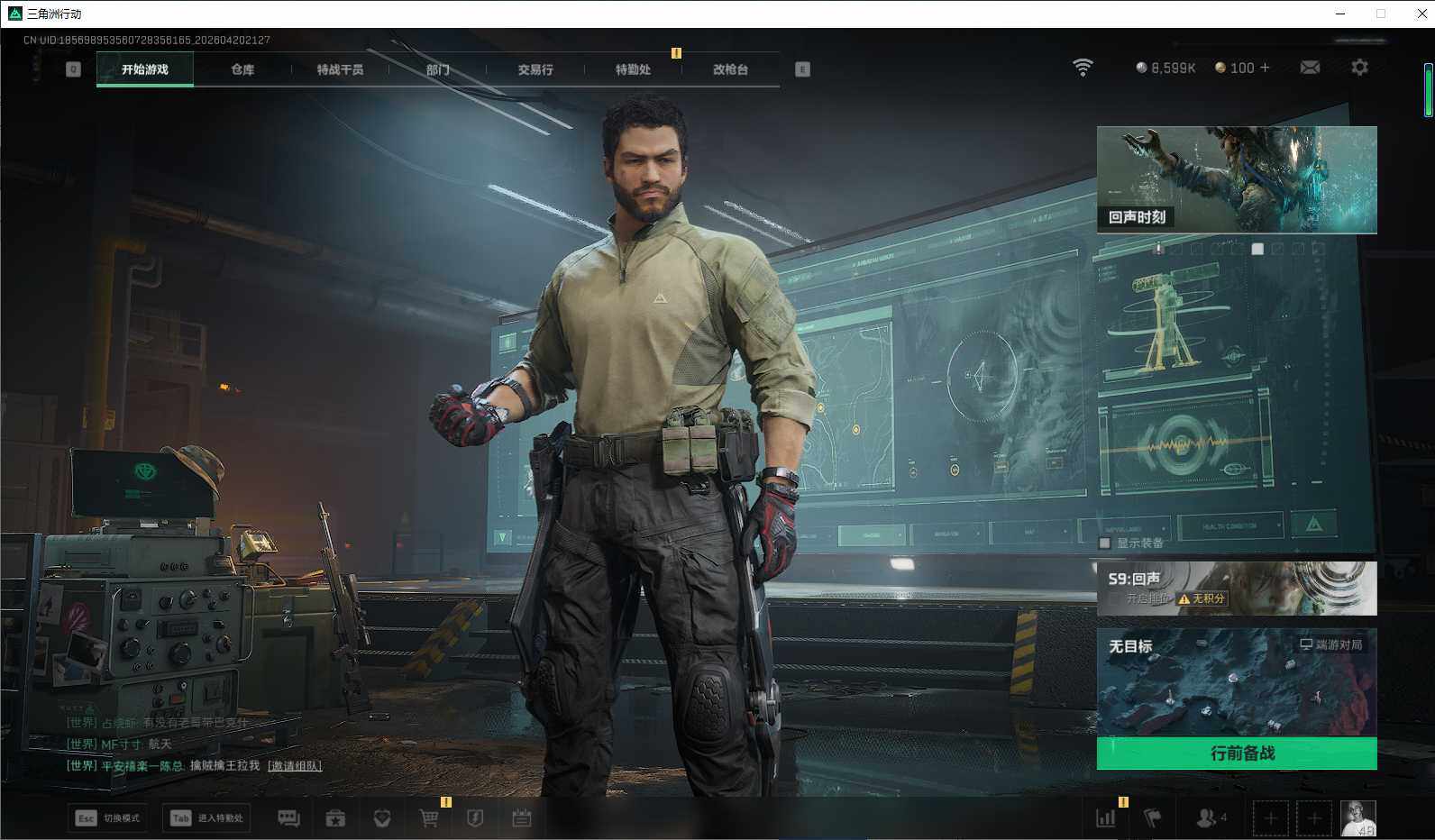Screen dimensions: 1435x840
Task: Open the settings gear
Action: (x=1359, y=68)
